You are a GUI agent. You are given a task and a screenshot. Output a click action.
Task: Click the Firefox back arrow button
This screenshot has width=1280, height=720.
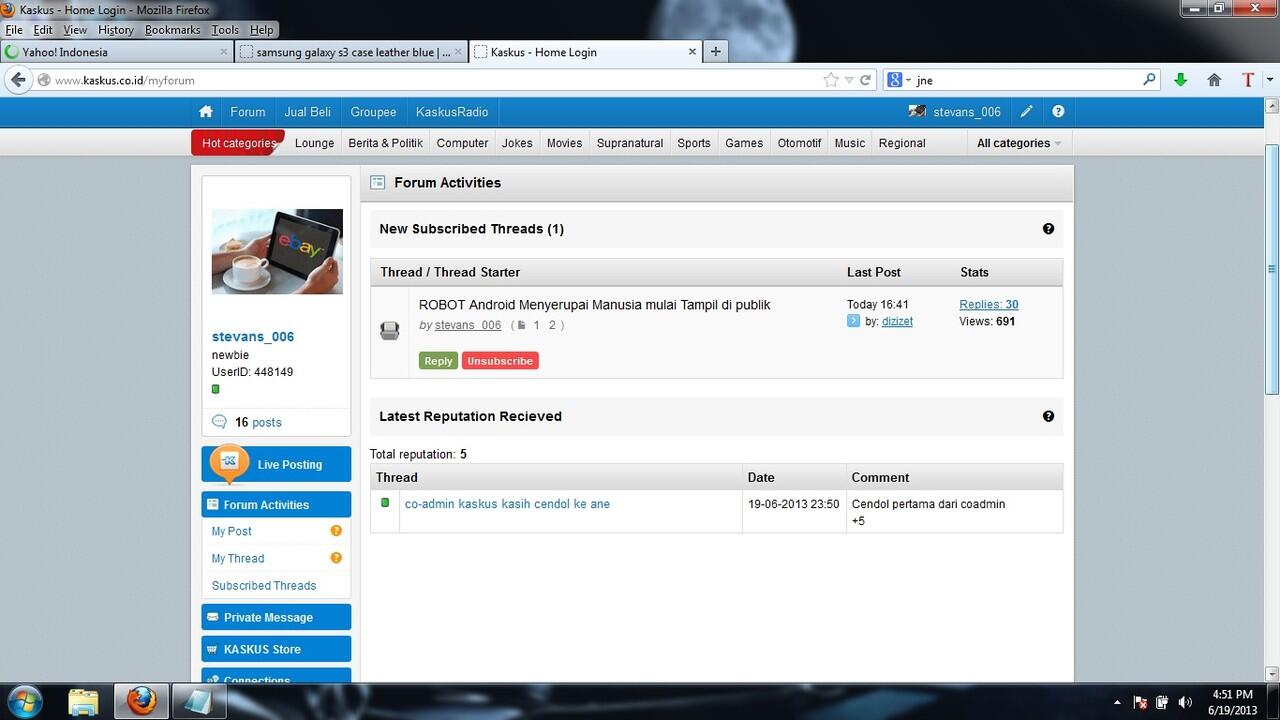[17, 80]
